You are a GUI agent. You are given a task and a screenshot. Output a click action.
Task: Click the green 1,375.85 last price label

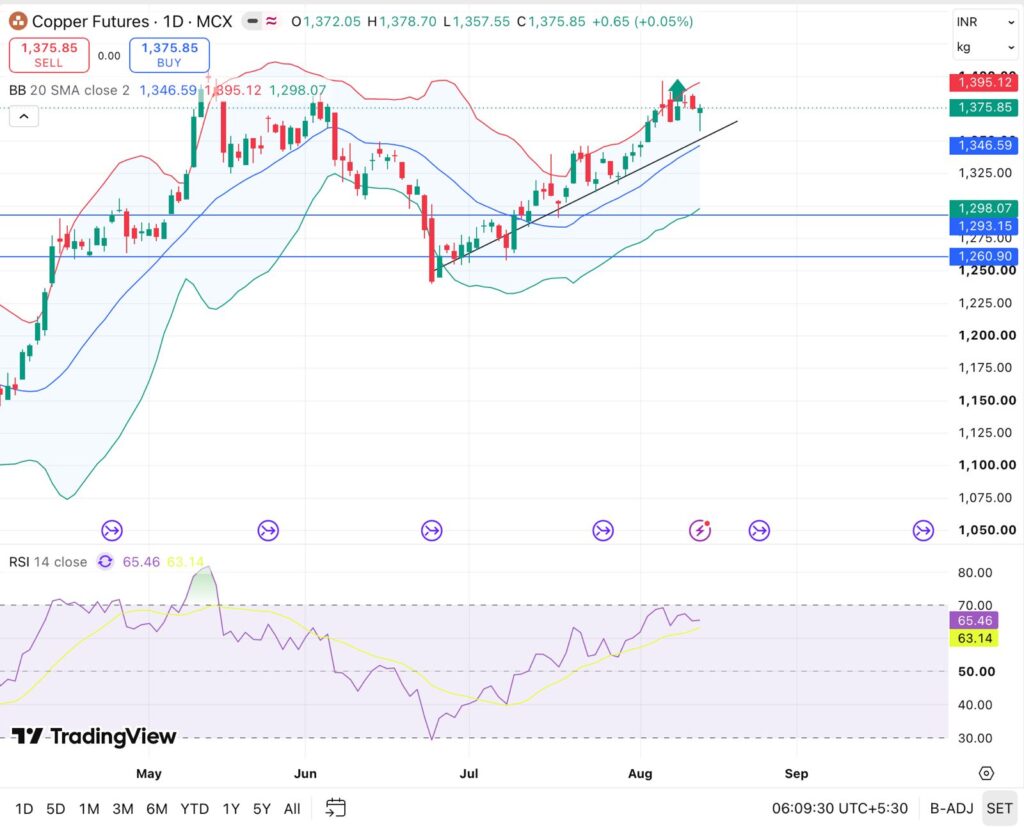(x=984, y=108)
